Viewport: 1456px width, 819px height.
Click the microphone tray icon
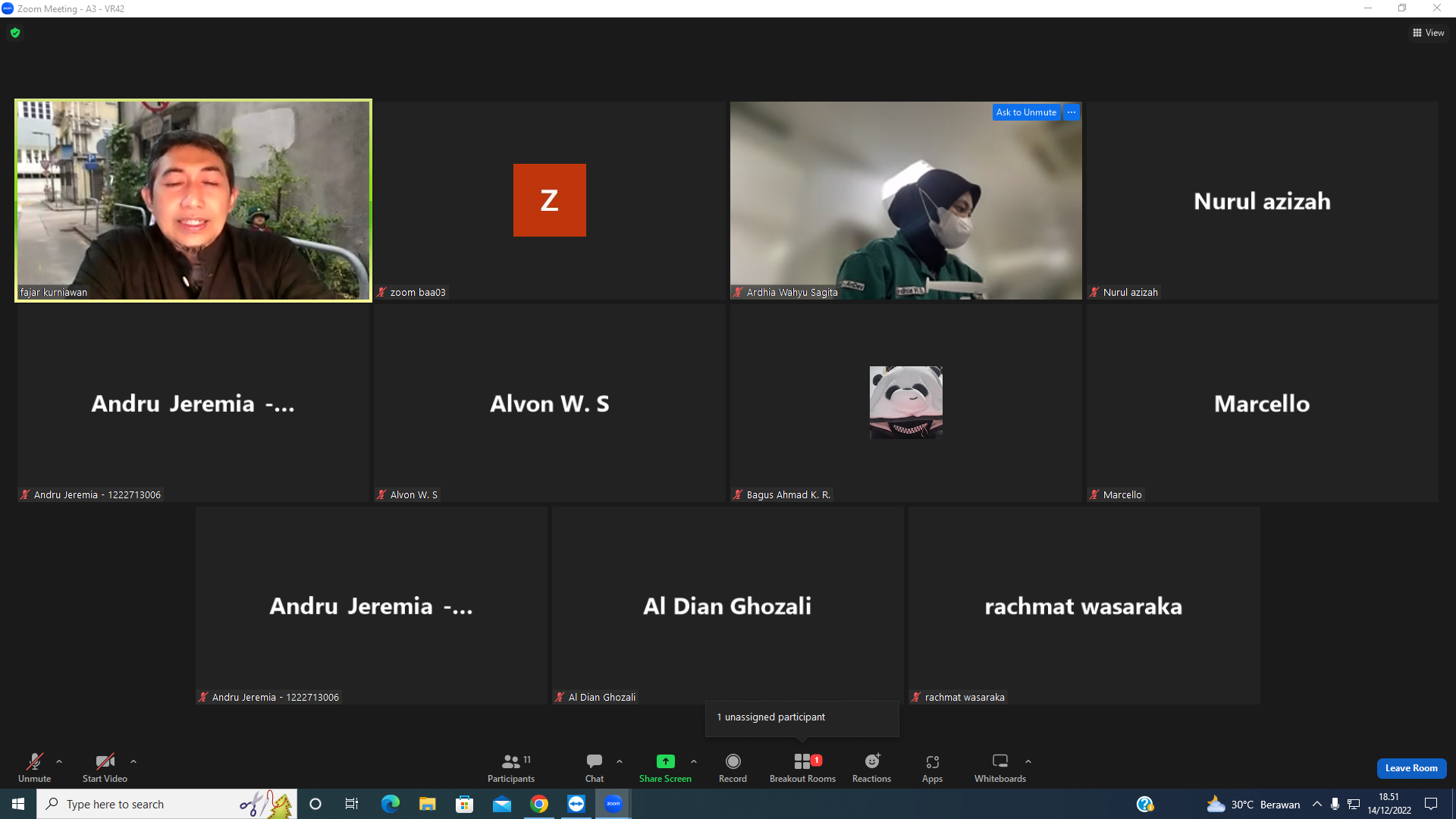point(1335,804)
